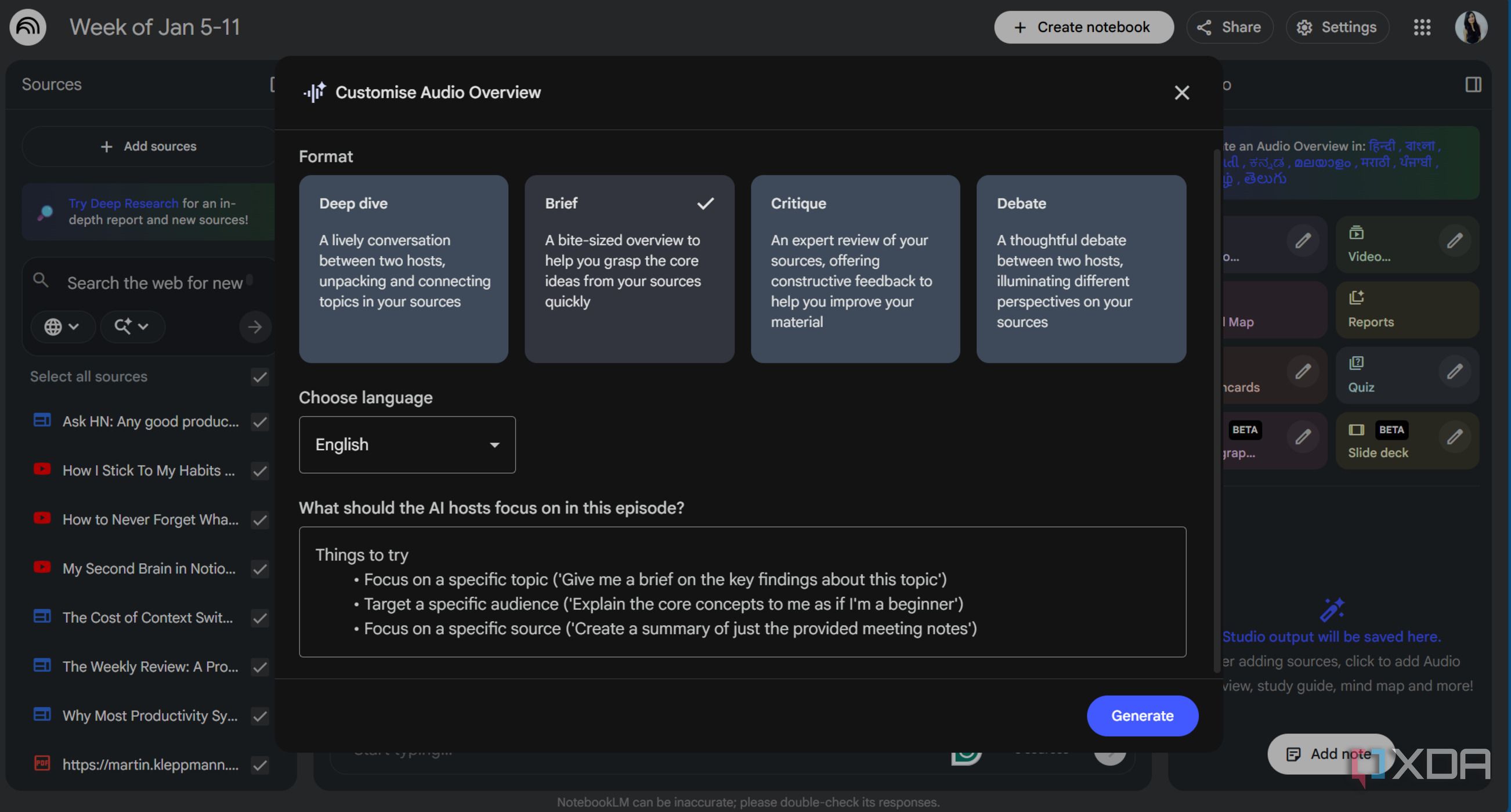This screenshot has height=812, width=1511.
Task: Click the PDF icon for martin.kleppmann source
Action: [42, 763]
